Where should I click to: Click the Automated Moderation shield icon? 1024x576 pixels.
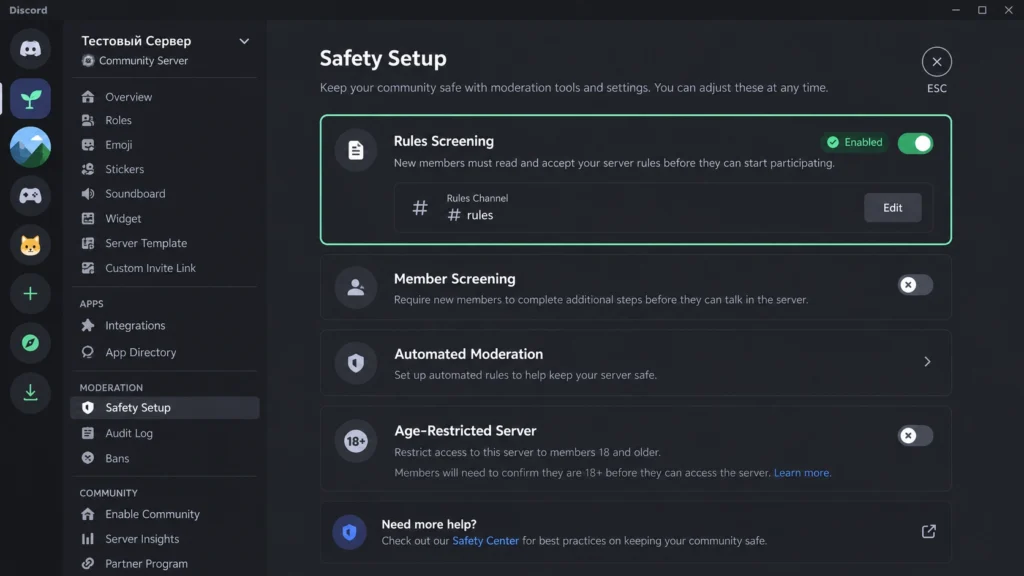[x=356, y=362]
